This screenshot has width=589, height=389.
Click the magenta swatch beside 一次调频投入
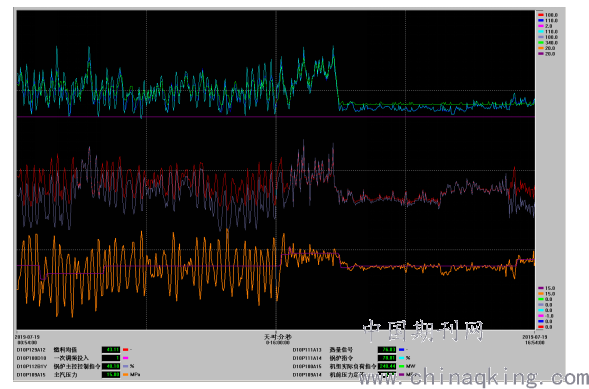126,358
